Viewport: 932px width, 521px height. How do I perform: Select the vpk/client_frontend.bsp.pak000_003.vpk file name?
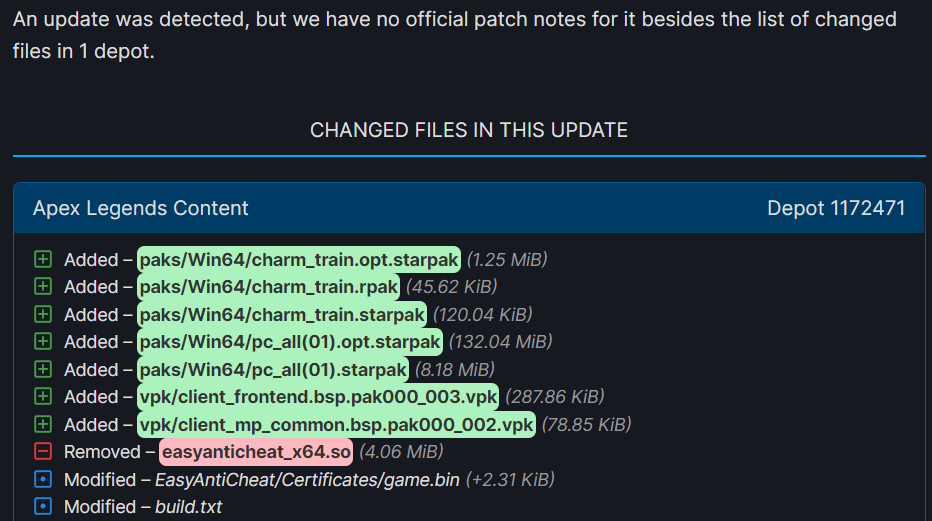tap(318, 397)
